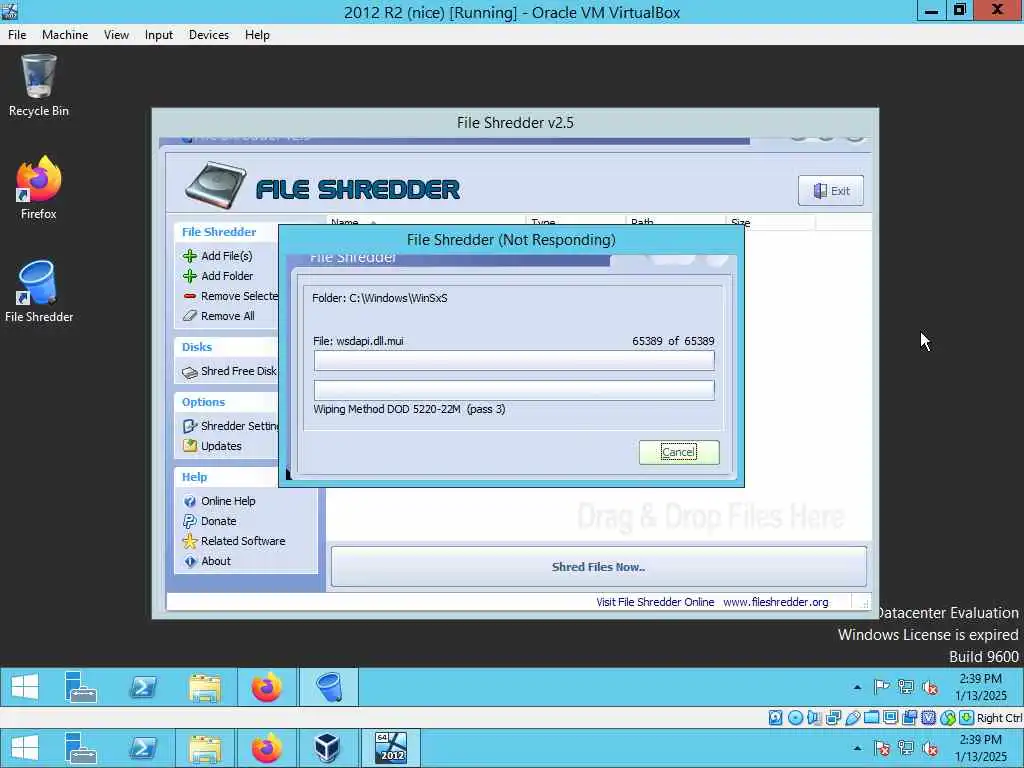Click the 'File: wsdapi.dll.mui' label
Image resolution: width=1024 pixels, height=768 pixels.
(x=358, y=341)
